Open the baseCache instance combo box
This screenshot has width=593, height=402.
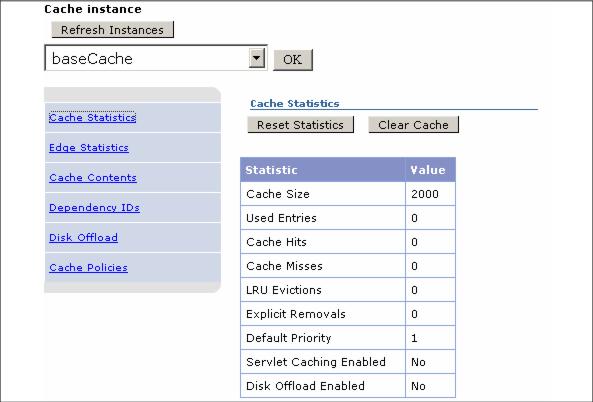155,58
